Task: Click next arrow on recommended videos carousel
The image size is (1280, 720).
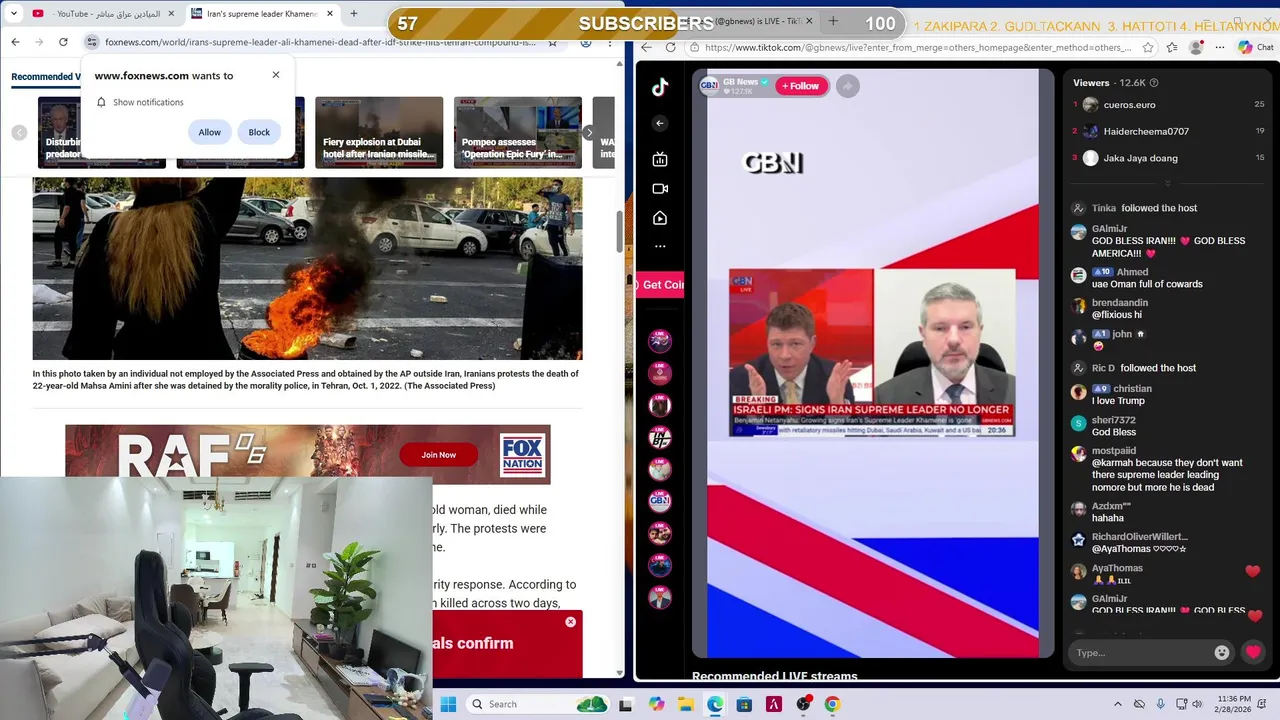Action: point(589,132)
